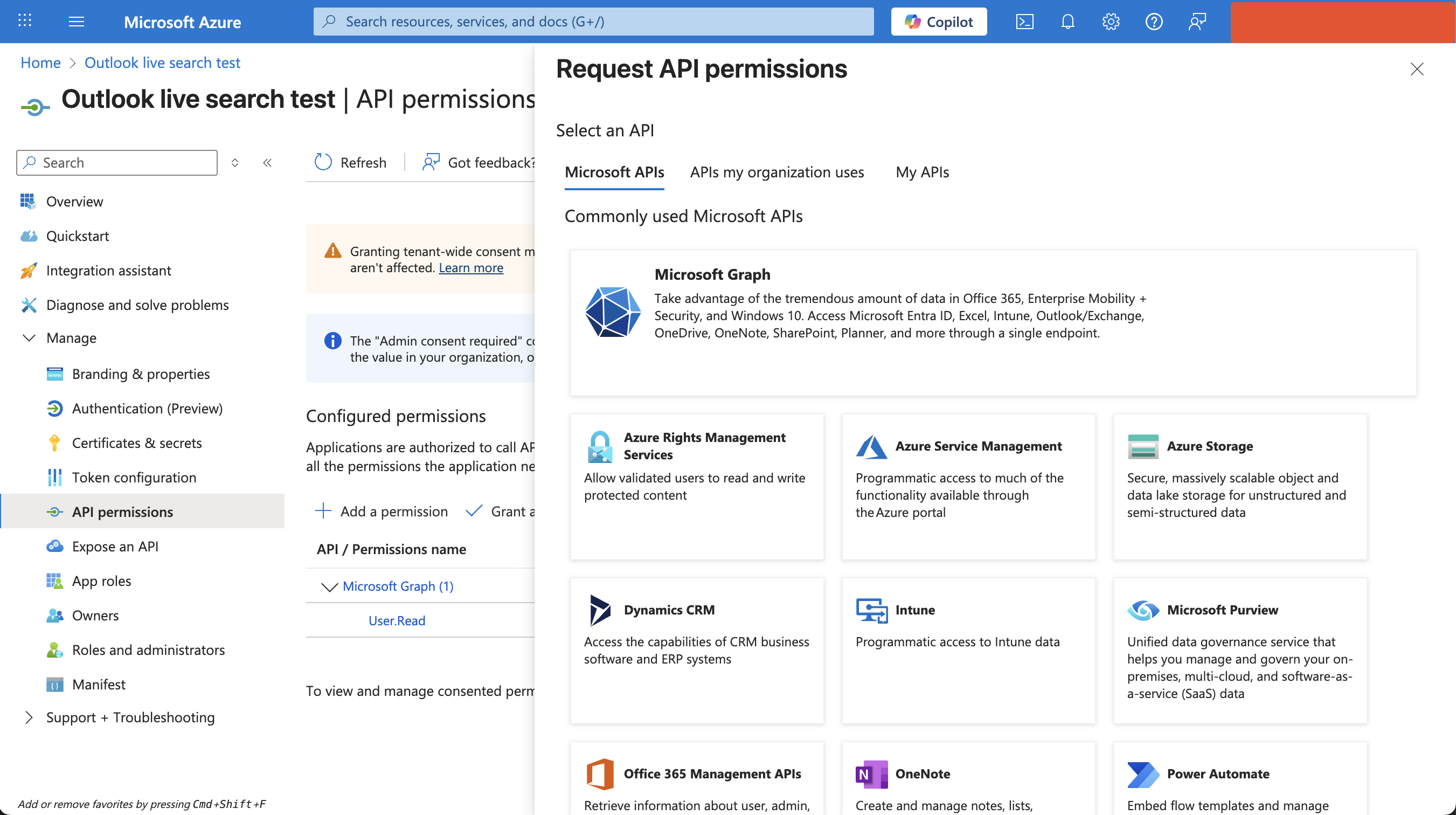
Task: Click Add a permission button
Action: click(382, 512)
